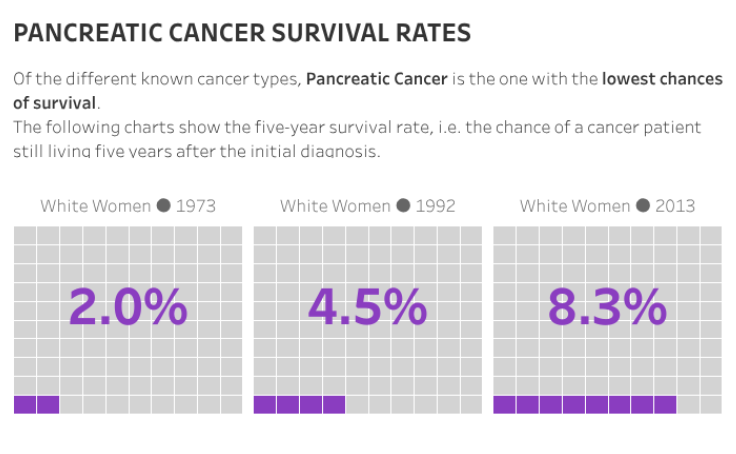
Task: Click the 1992 year label
Action: (436, 206)
